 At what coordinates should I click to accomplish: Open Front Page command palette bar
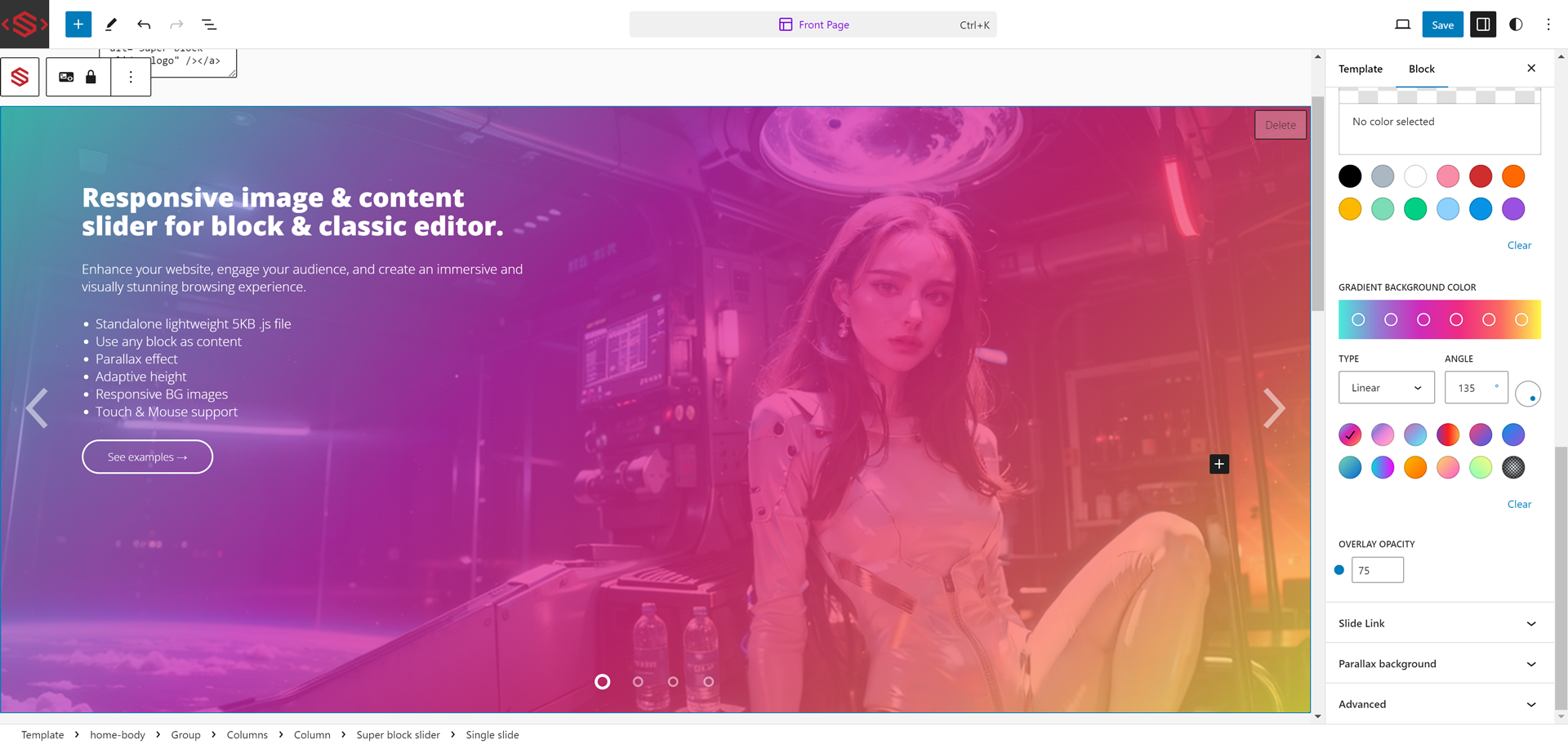[x=813, y=25]
